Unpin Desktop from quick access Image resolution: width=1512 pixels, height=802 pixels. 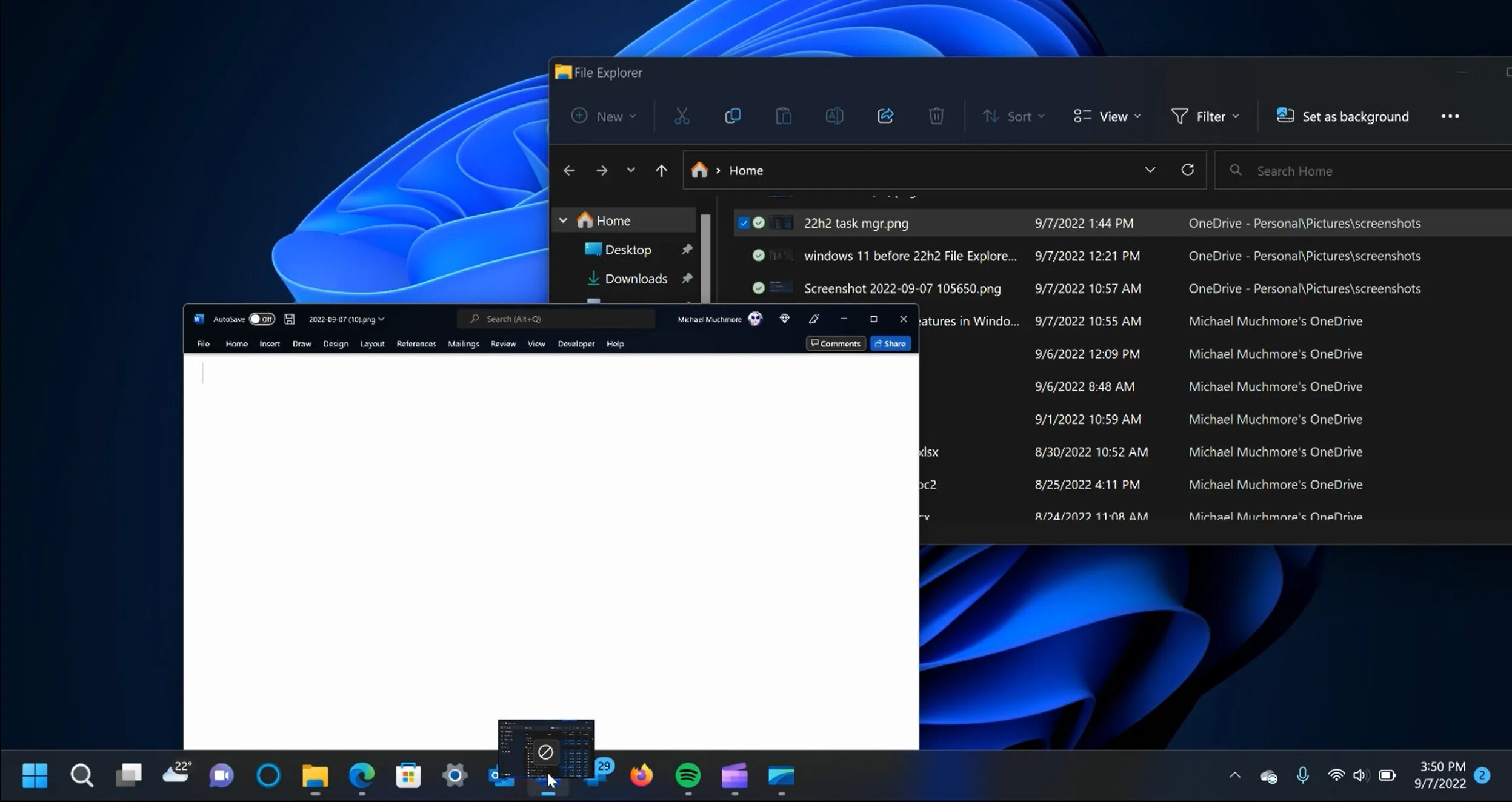687,250
